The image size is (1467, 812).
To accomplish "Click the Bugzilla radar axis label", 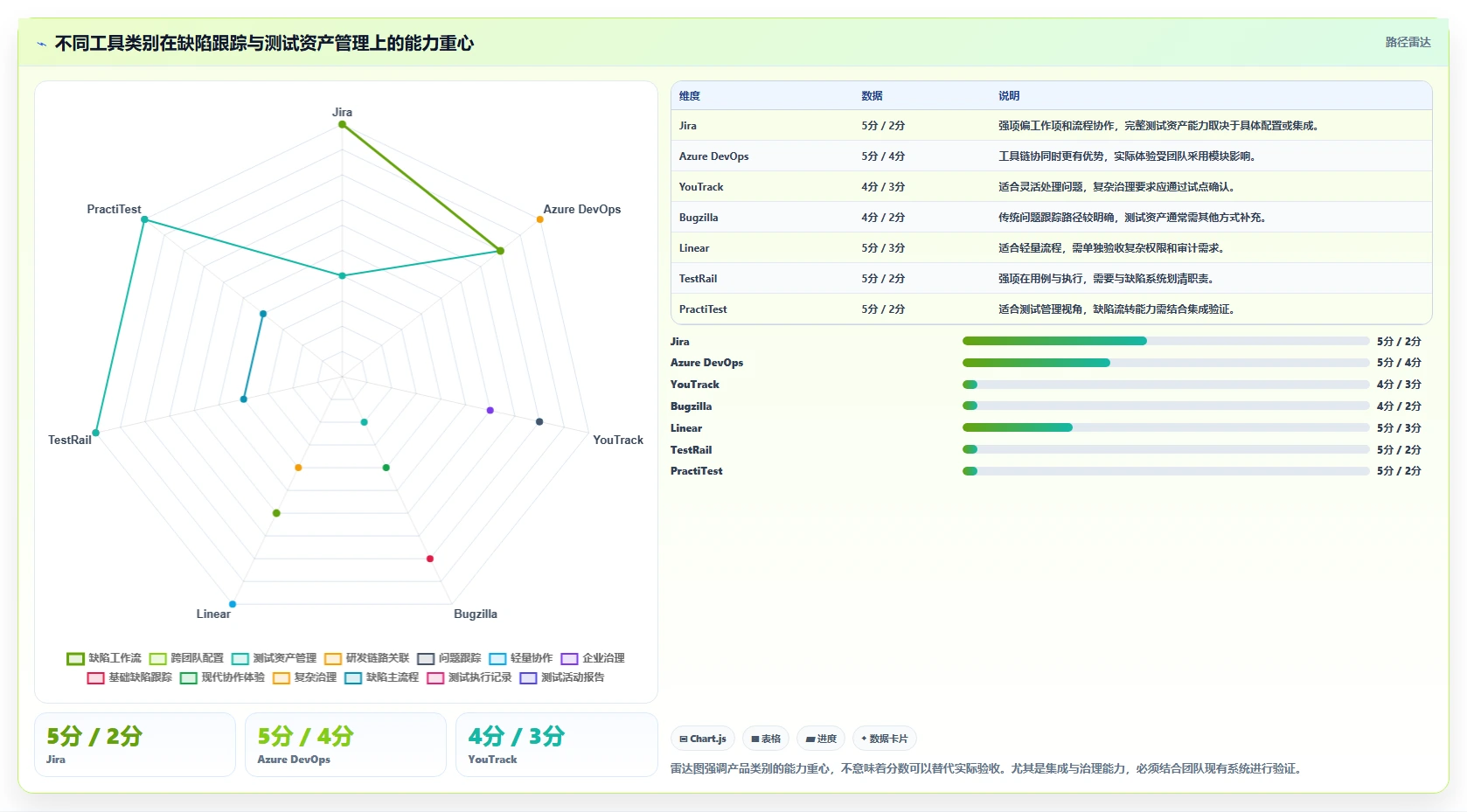I will tap(476, 614).
